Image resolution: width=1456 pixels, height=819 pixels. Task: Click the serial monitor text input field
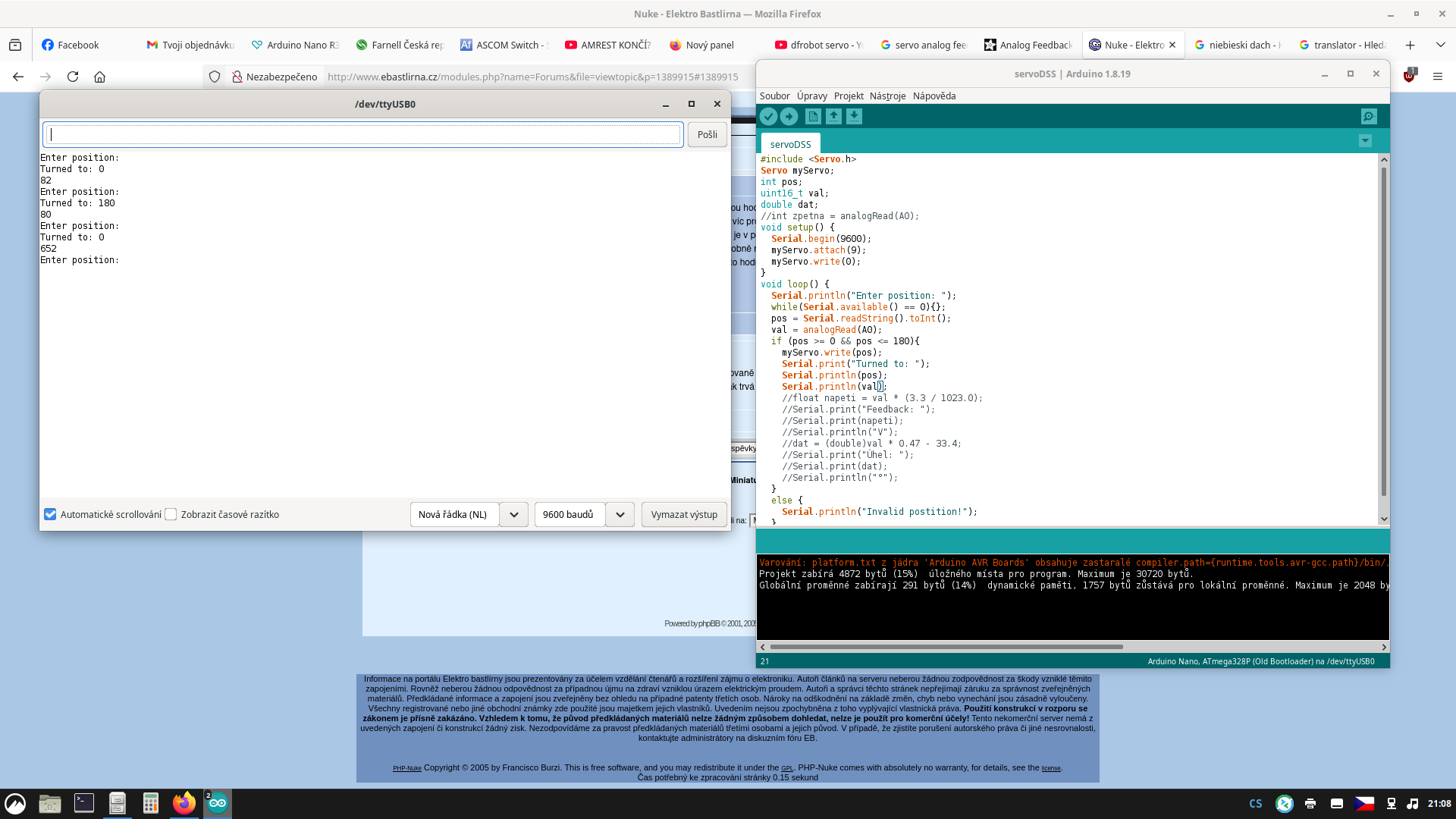pos(364,134)
